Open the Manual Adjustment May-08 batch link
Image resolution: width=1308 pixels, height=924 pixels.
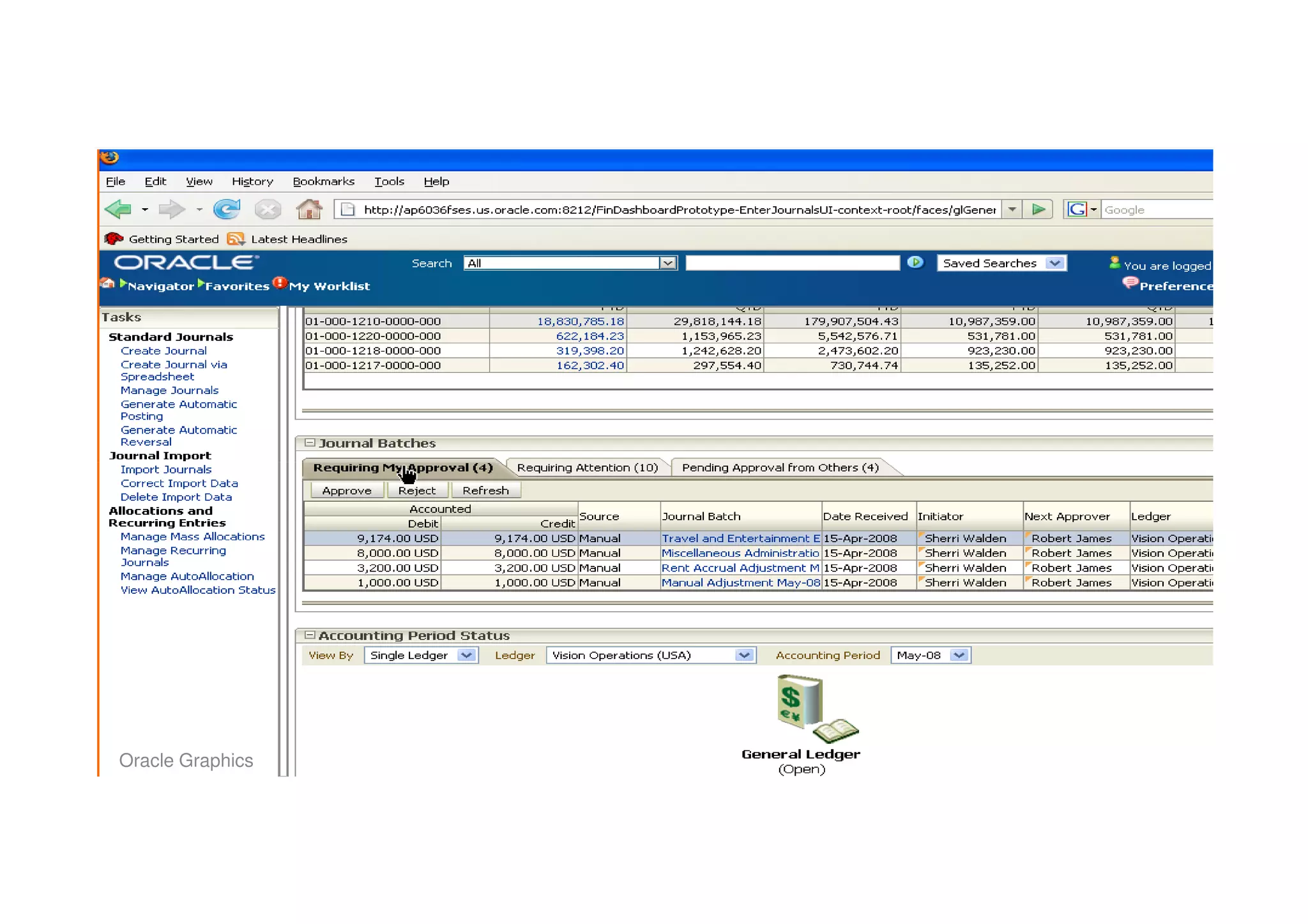coord(741,582)
